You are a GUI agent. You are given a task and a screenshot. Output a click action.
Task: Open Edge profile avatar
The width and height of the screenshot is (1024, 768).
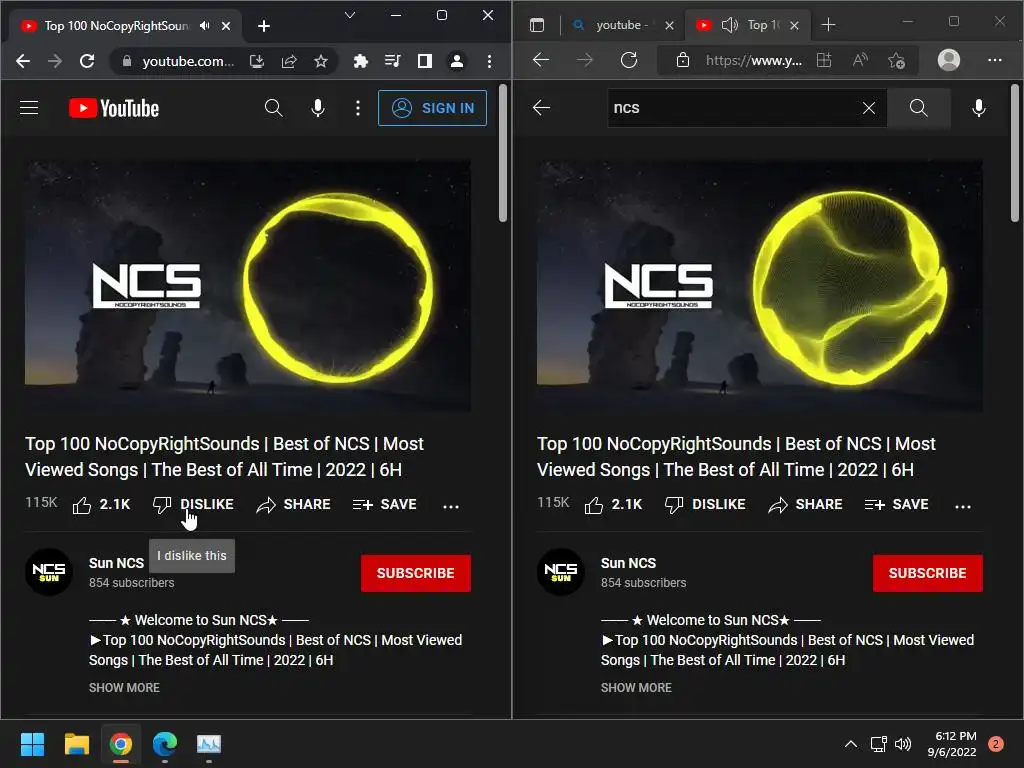(x=949, y=60)
